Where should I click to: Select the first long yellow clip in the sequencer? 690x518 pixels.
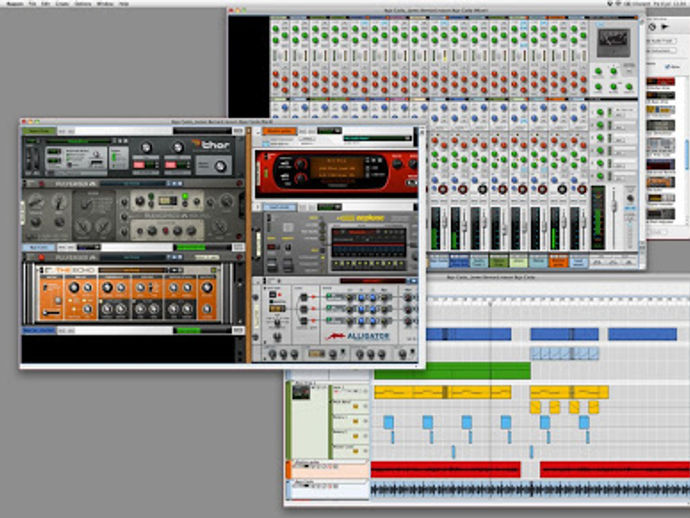[443, 392]
